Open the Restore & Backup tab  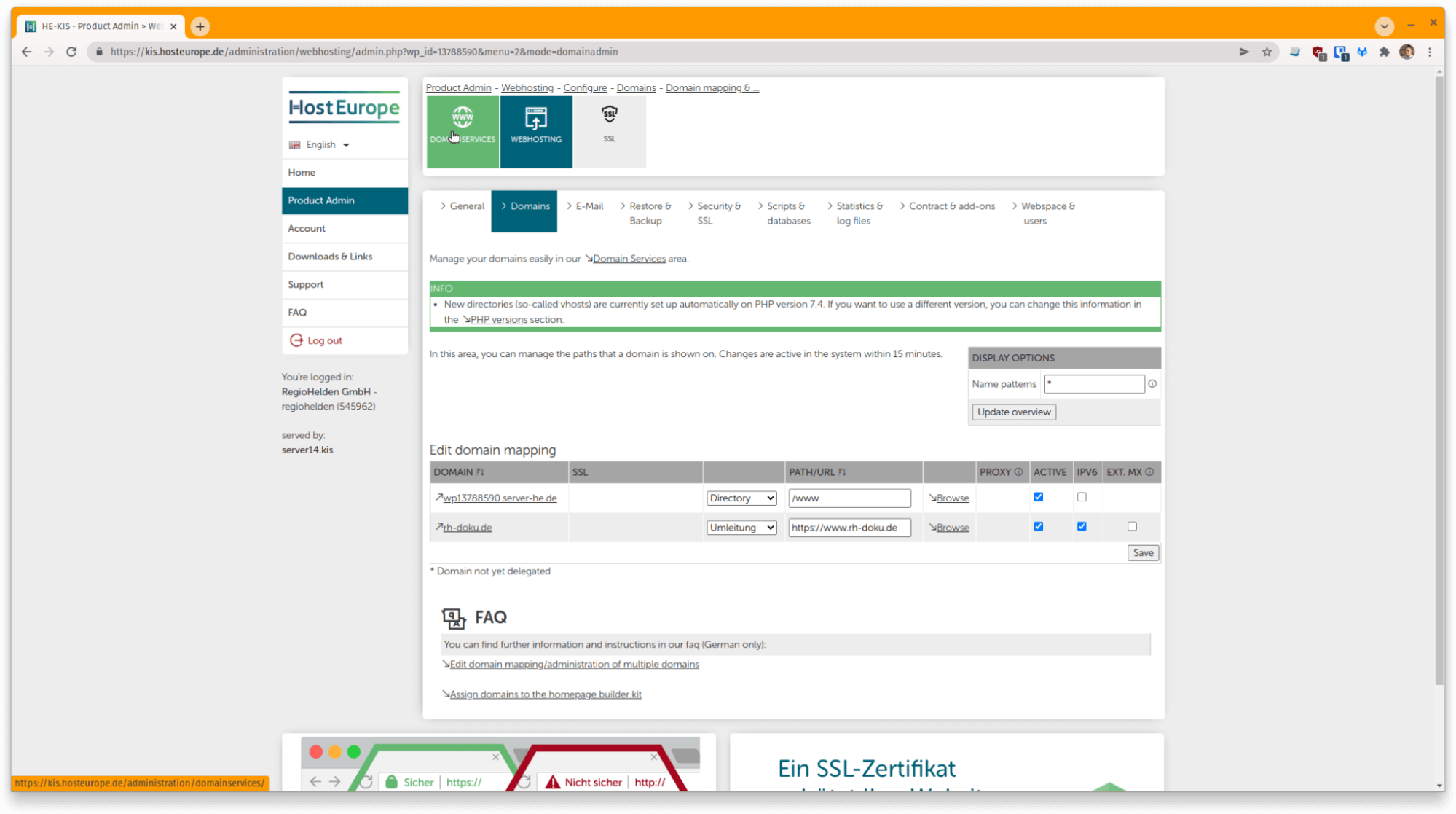pos(645,214)
